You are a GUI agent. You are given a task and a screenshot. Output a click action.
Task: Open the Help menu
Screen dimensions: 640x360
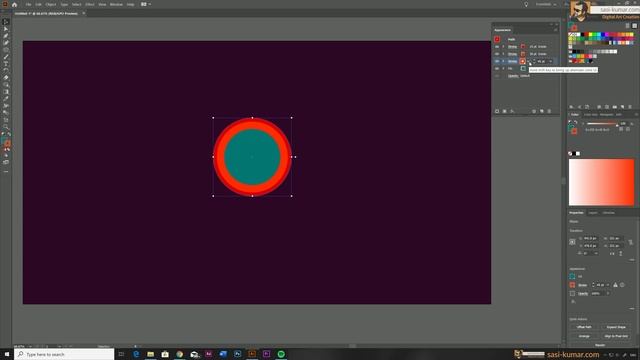coord(130,4)
